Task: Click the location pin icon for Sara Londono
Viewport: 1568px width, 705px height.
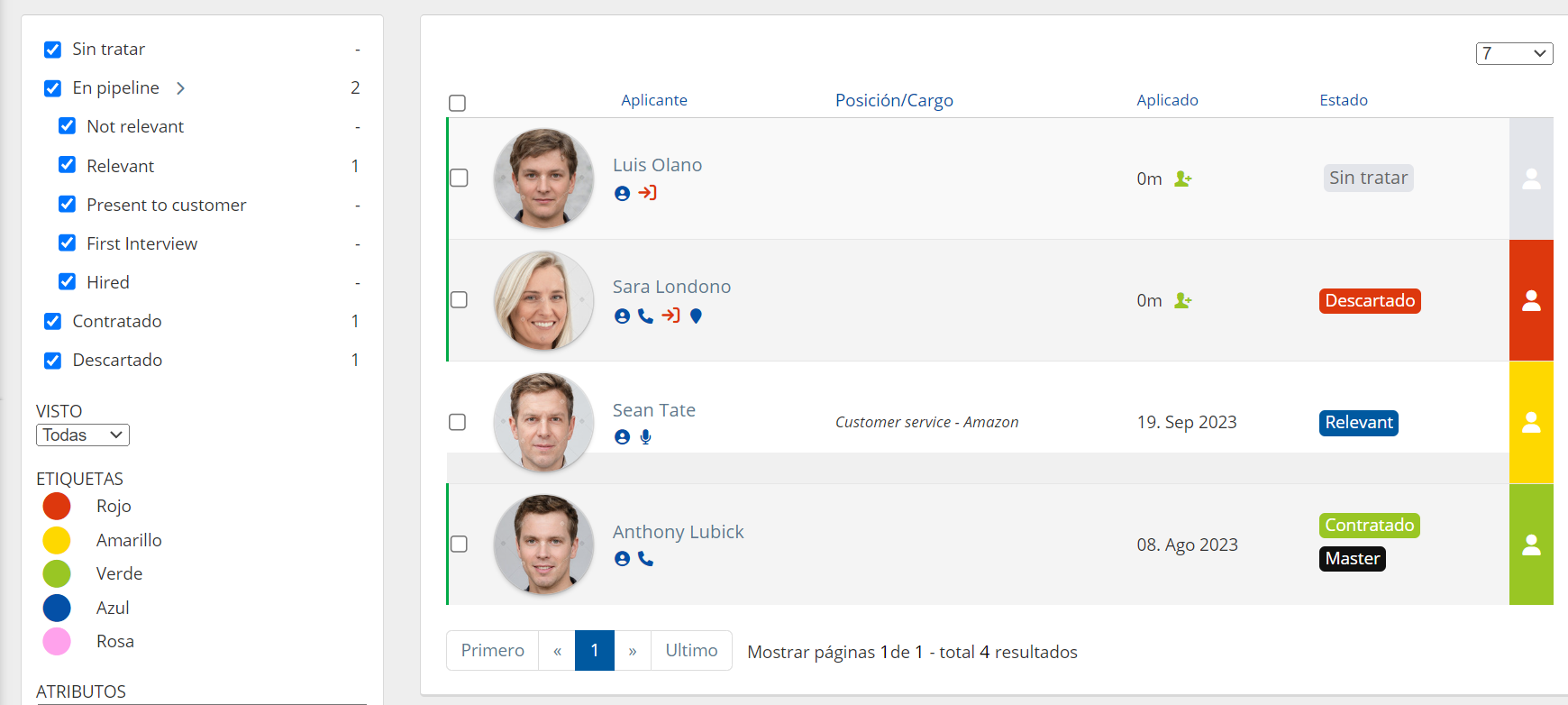Action: (696, 316)
